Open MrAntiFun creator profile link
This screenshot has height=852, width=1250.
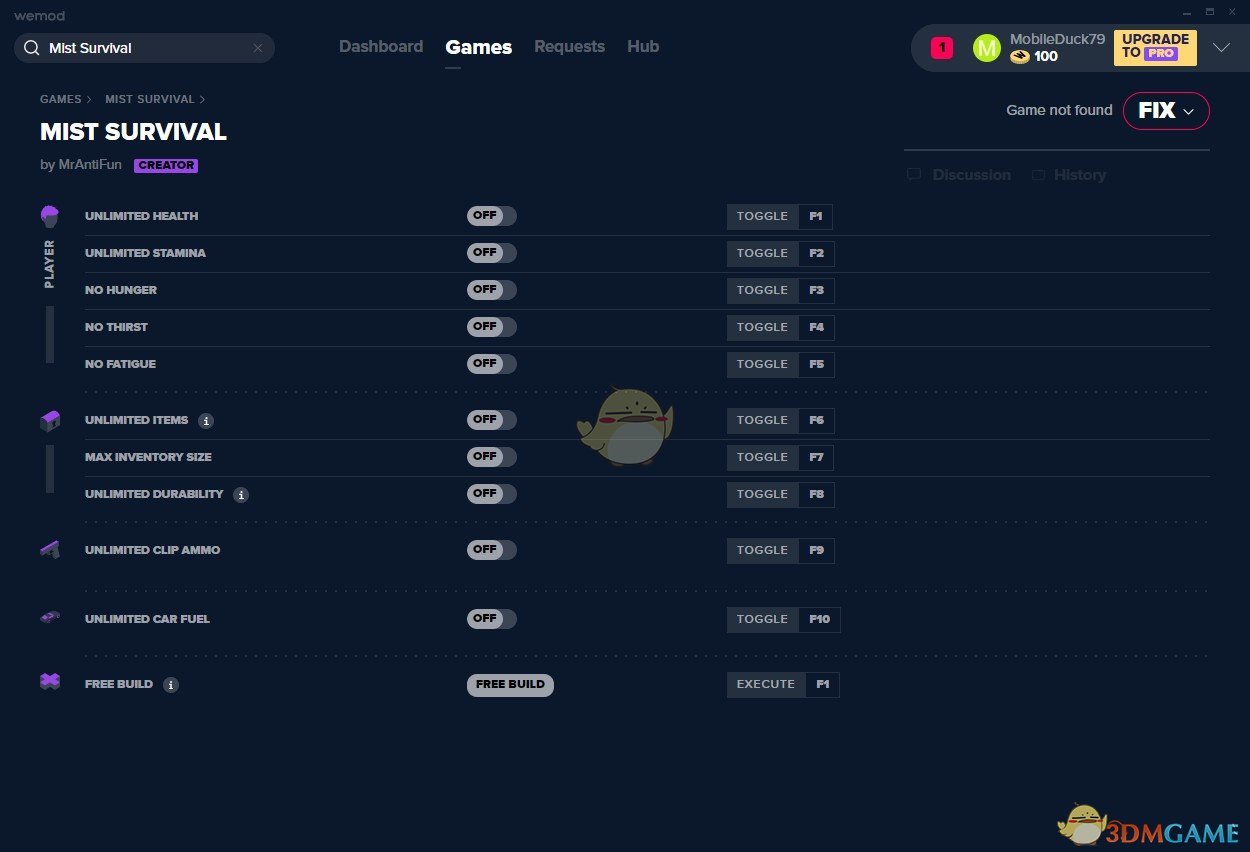[x=88, y=165]
